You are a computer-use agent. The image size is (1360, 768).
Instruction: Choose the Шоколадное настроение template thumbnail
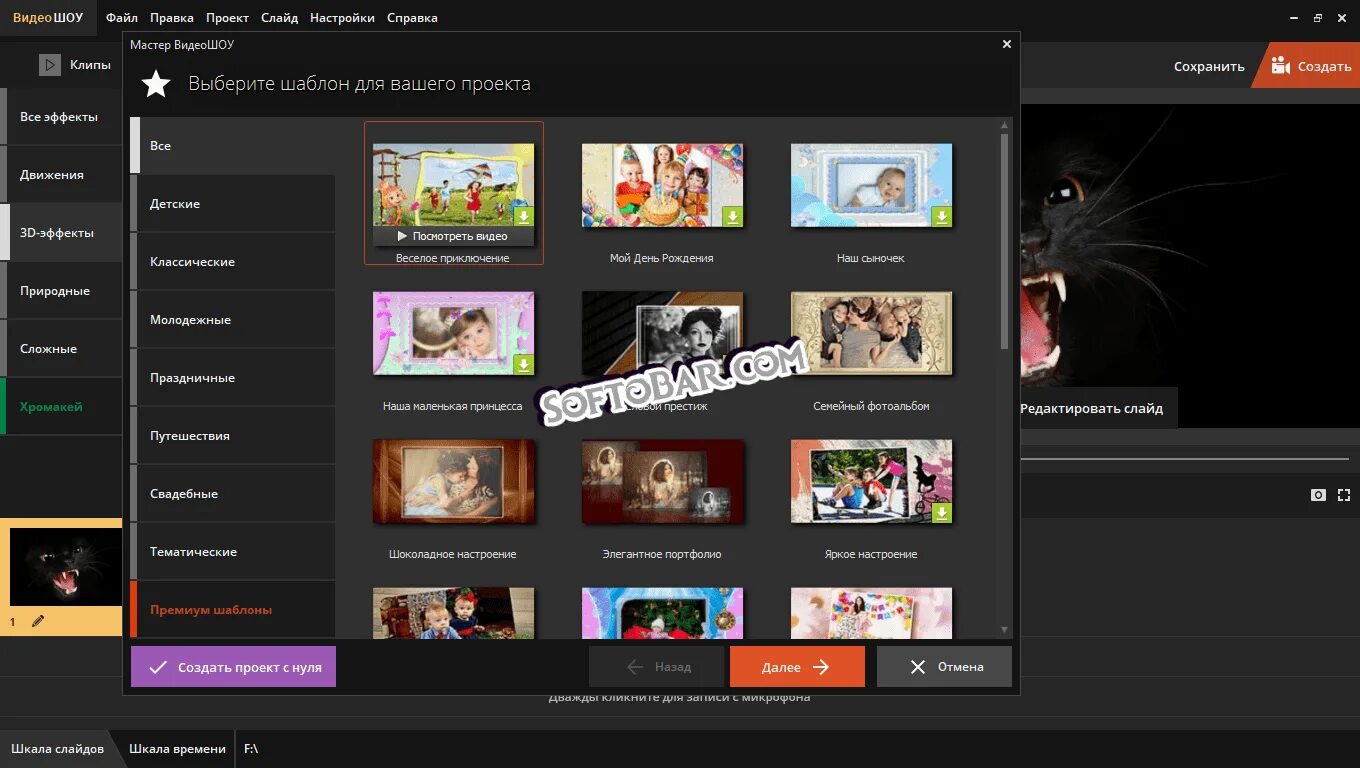[x=453, y=481]
